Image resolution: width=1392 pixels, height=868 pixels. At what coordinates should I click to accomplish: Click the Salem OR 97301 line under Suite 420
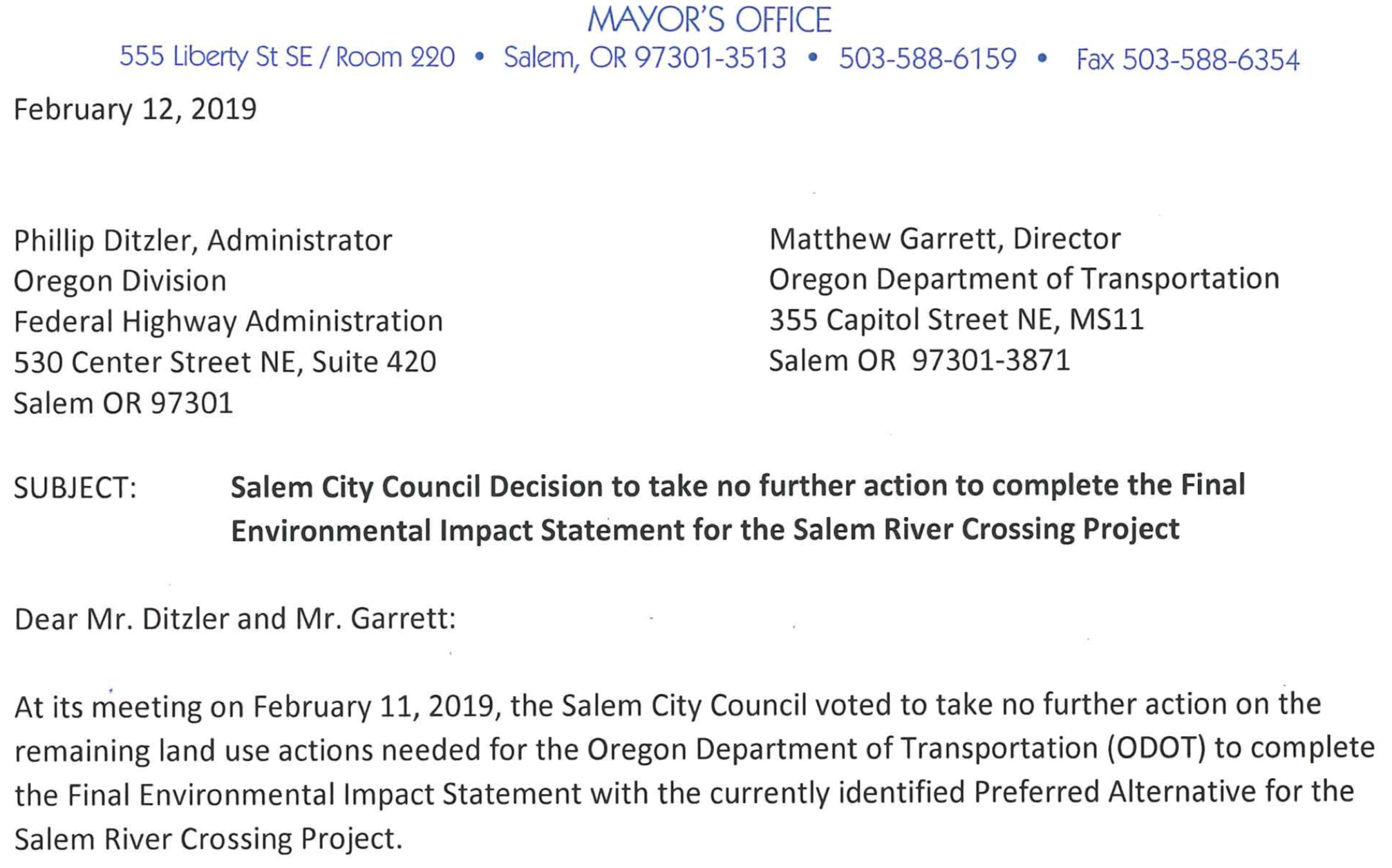tap(123, 404)
